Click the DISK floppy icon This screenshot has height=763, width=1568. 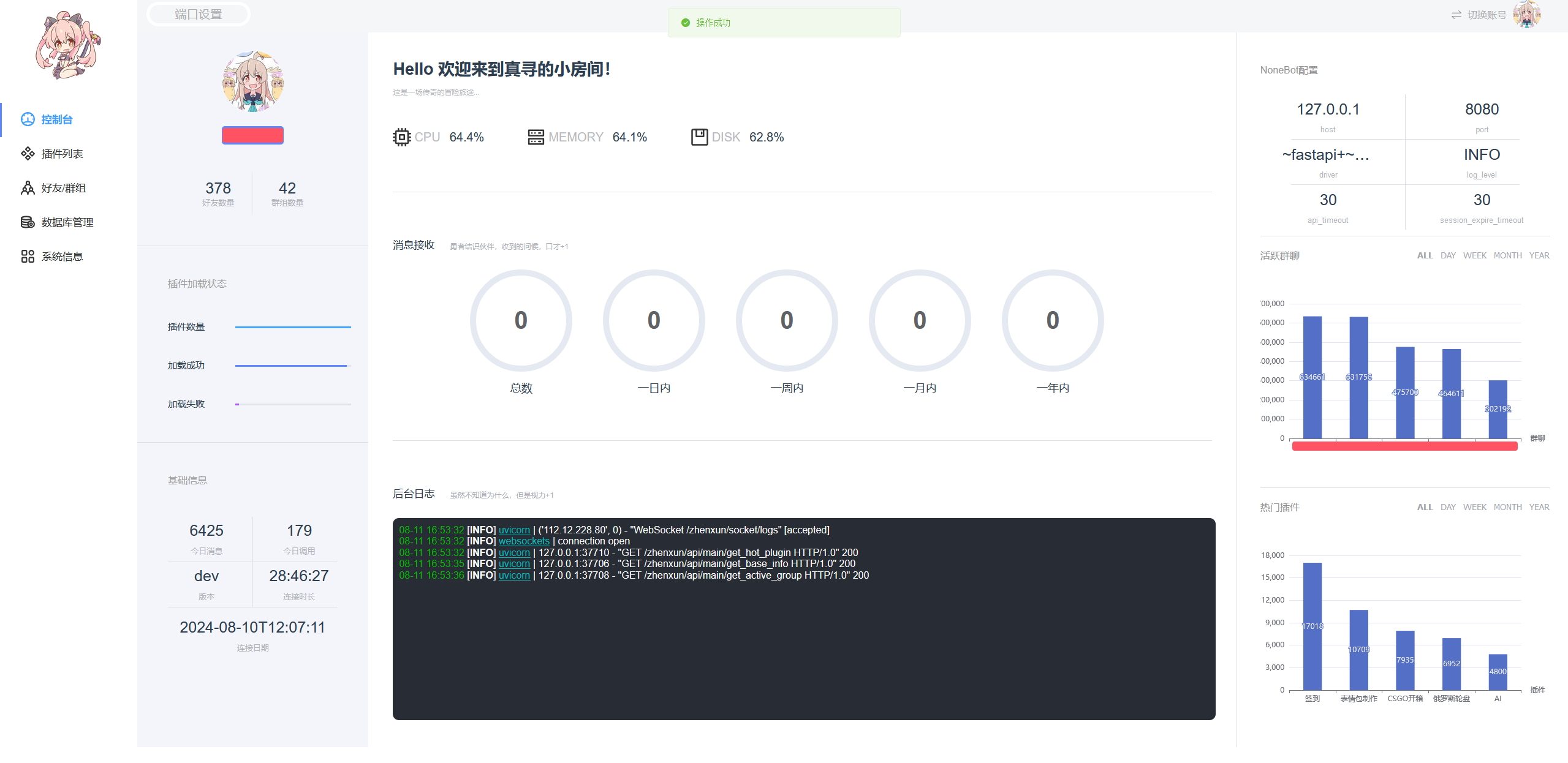pyautogui.click(x=699, y=137)
